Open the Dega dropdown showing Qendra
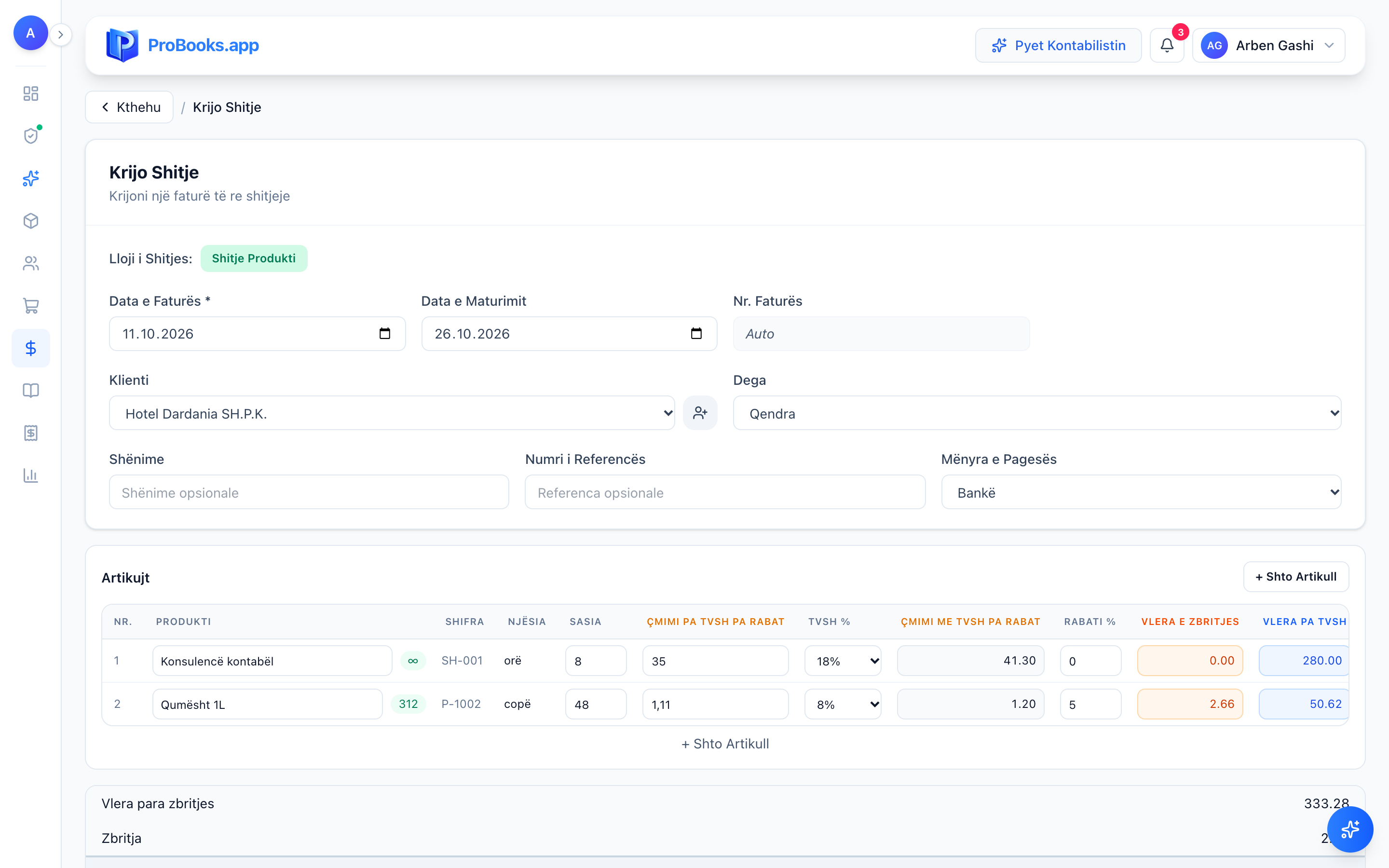The width and height of the screenshot is (1389, 868). [x=1037, y=413]
